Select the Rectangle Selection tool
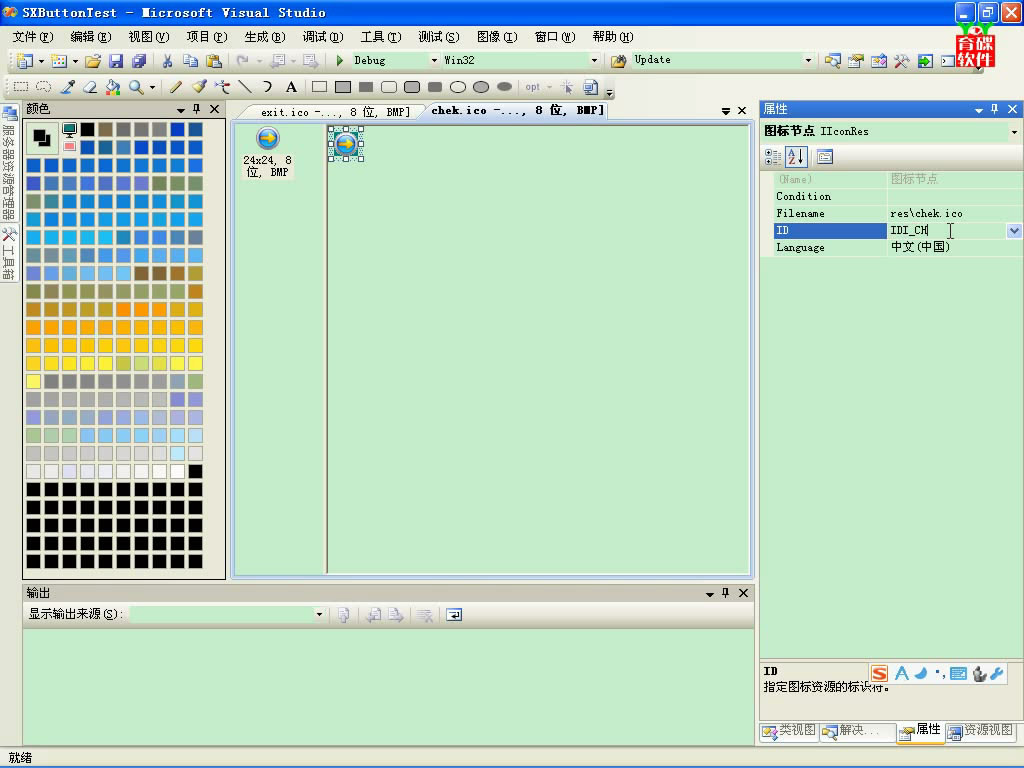Screen dimensions: 1024x768 tap(21, 87)
